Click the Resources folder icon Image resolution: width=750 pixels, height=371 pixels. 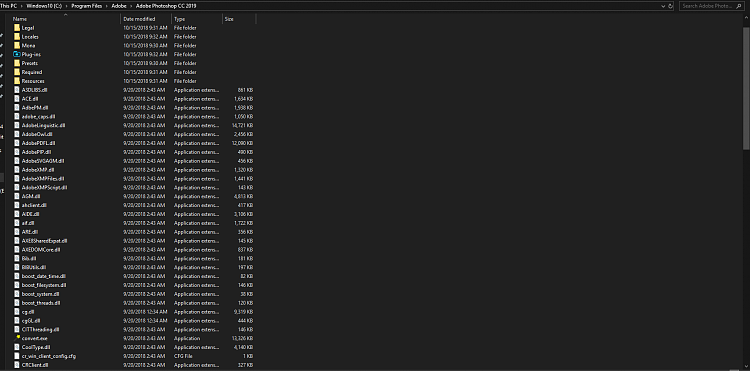17,81
